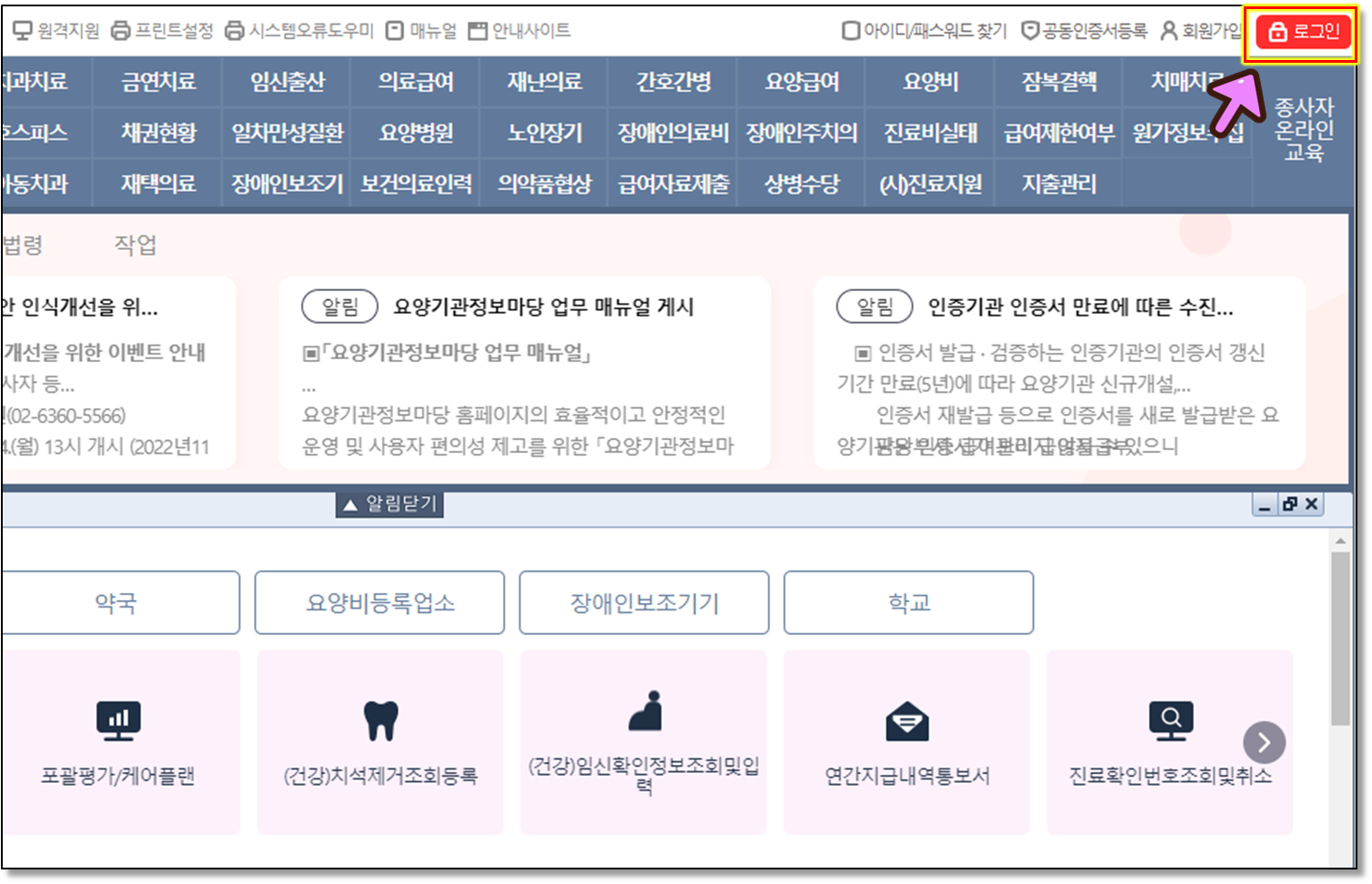Click 공동인증서등록 shield icon
This screenshot has width=1372, height=884.
point(1030,31)
